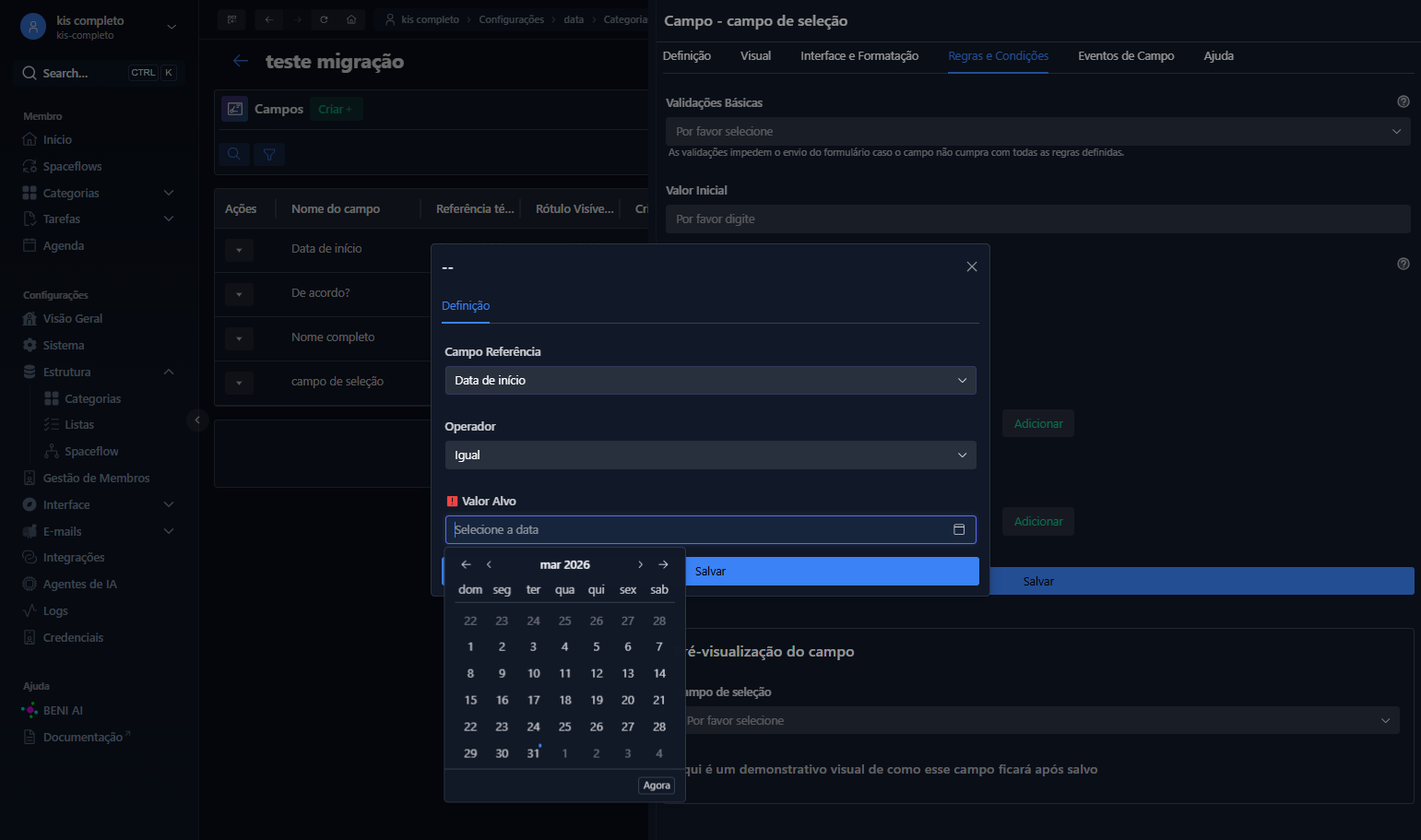Click the Search magnifier icon in sidebar

coord(30,73)
